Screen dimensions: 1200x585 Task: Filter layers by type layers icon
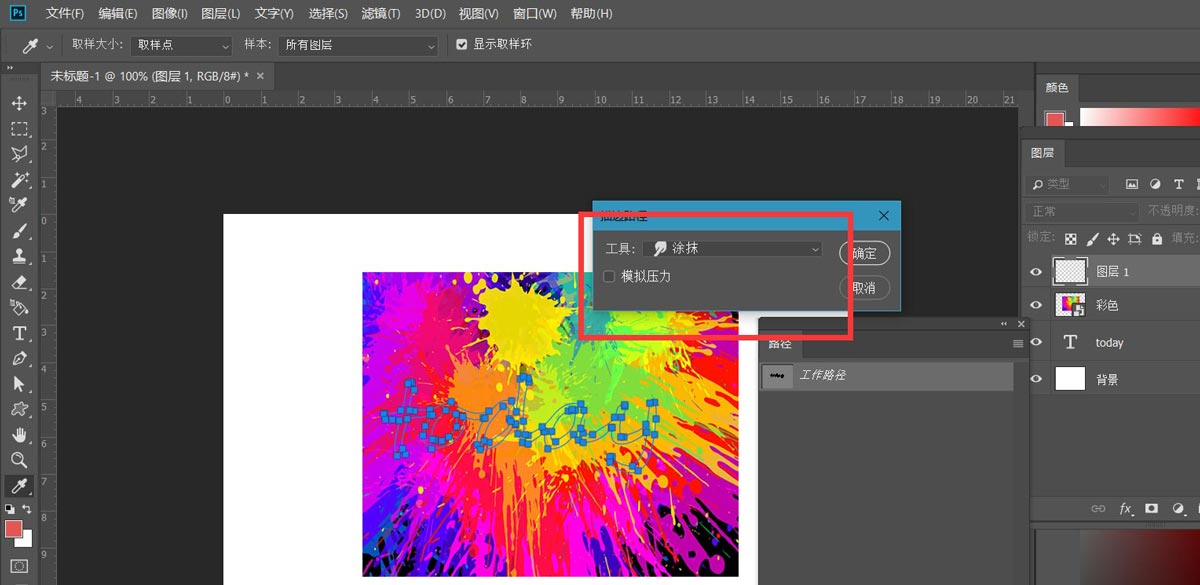click(x=1179, y=184)
